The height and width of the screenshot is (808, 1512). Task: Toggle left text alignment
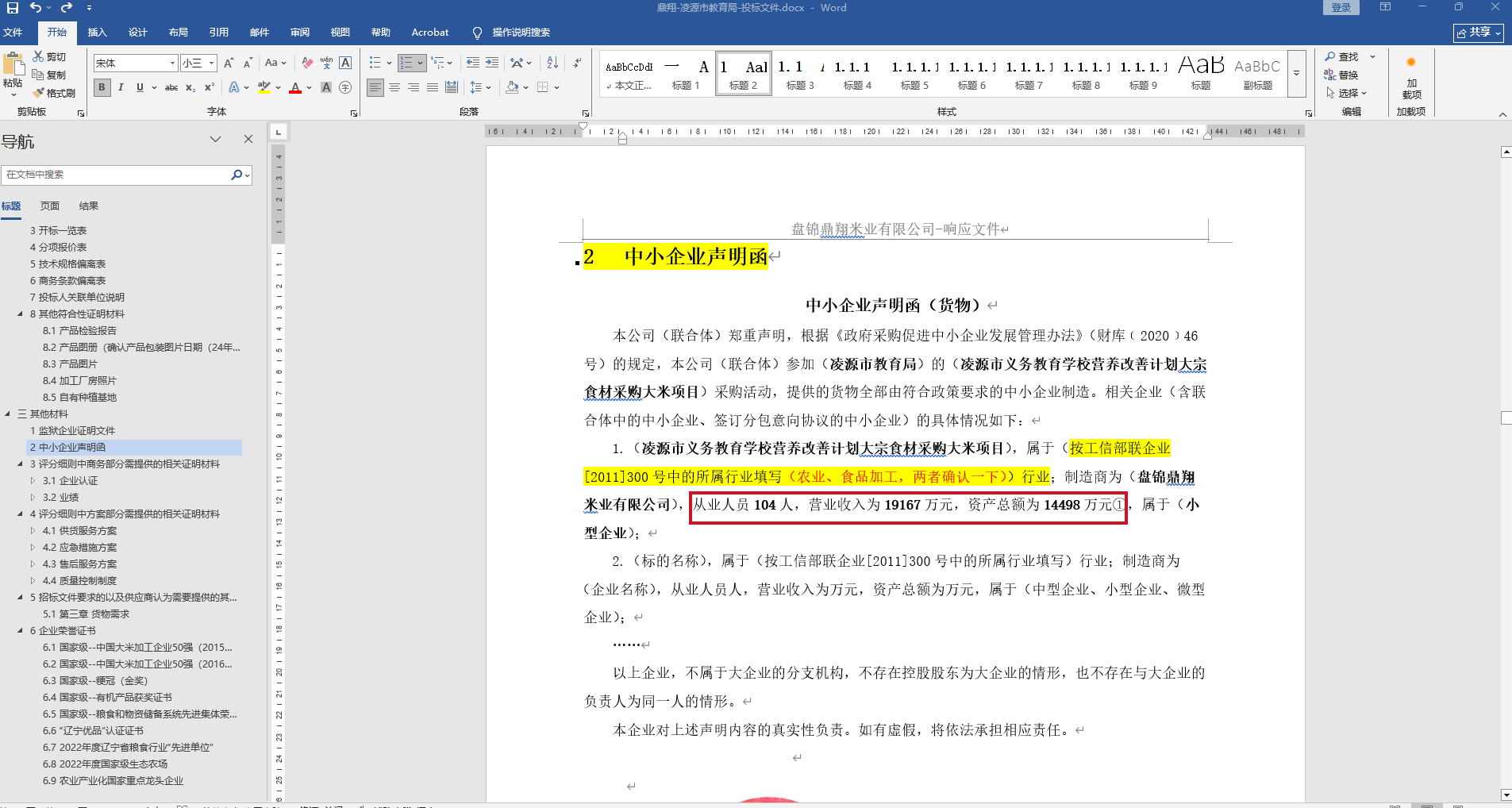click(375, 87)
